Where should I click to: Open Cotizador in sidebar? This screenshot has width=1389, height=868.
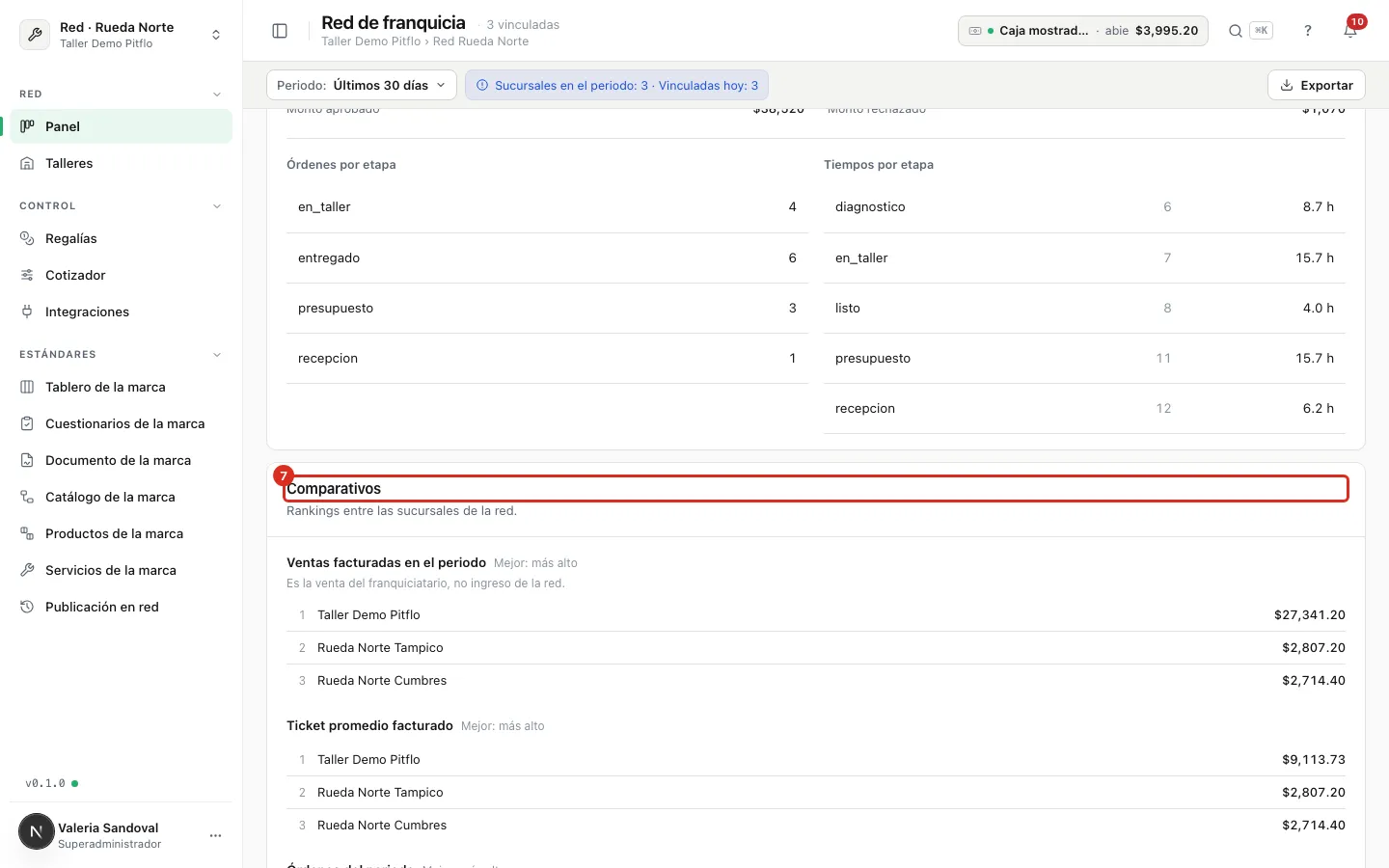[x=122, y=275]
